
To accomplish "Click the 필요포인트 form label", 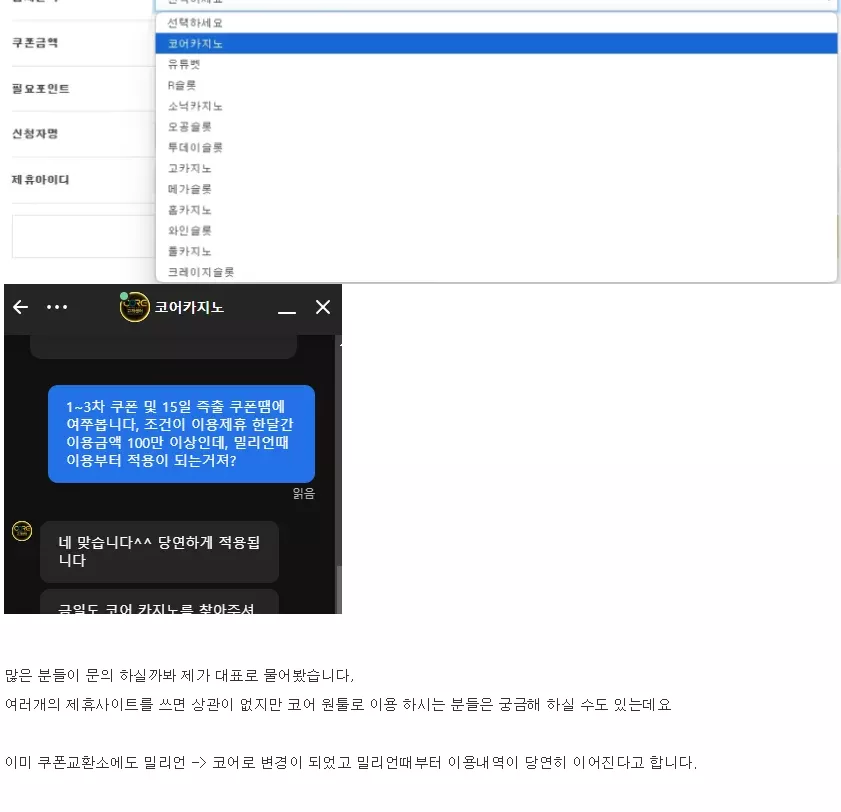I will [x=41, y=88].
